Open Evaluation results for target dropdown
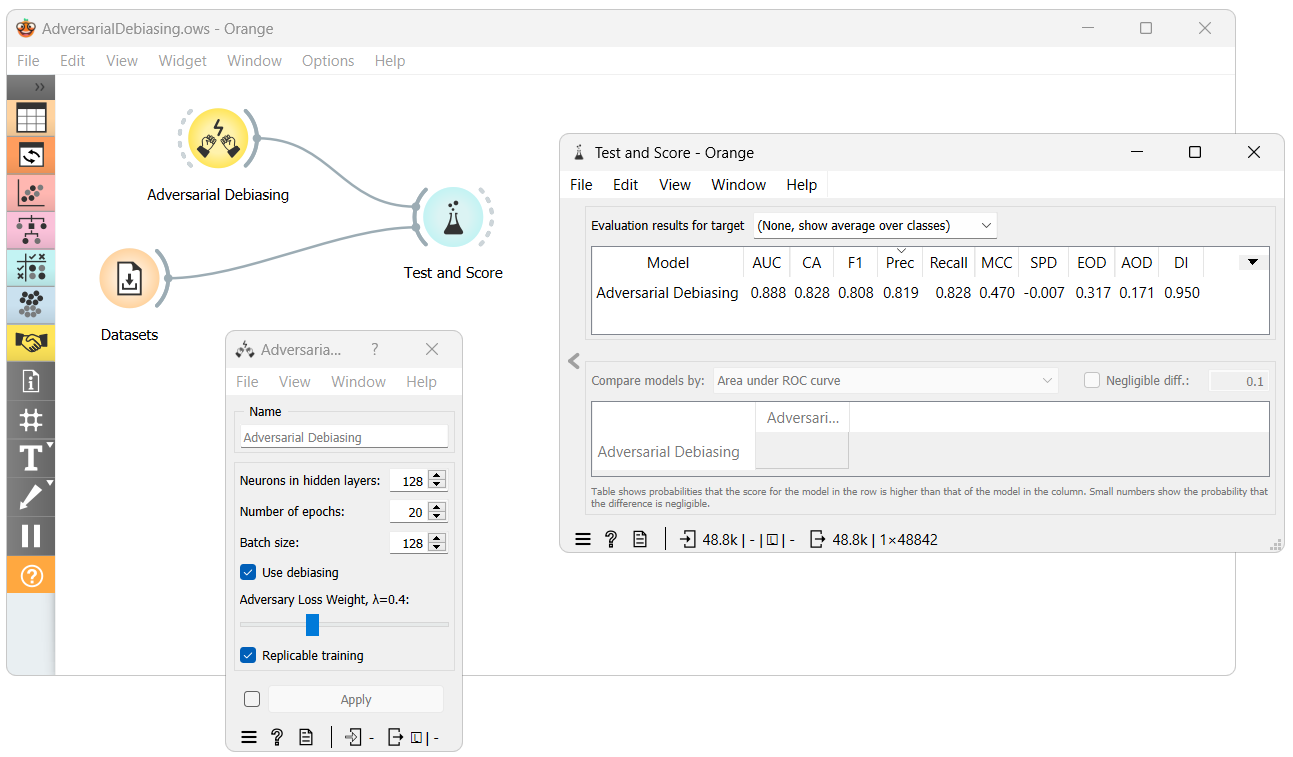1293x757 pixels. [x=875, y=225]
